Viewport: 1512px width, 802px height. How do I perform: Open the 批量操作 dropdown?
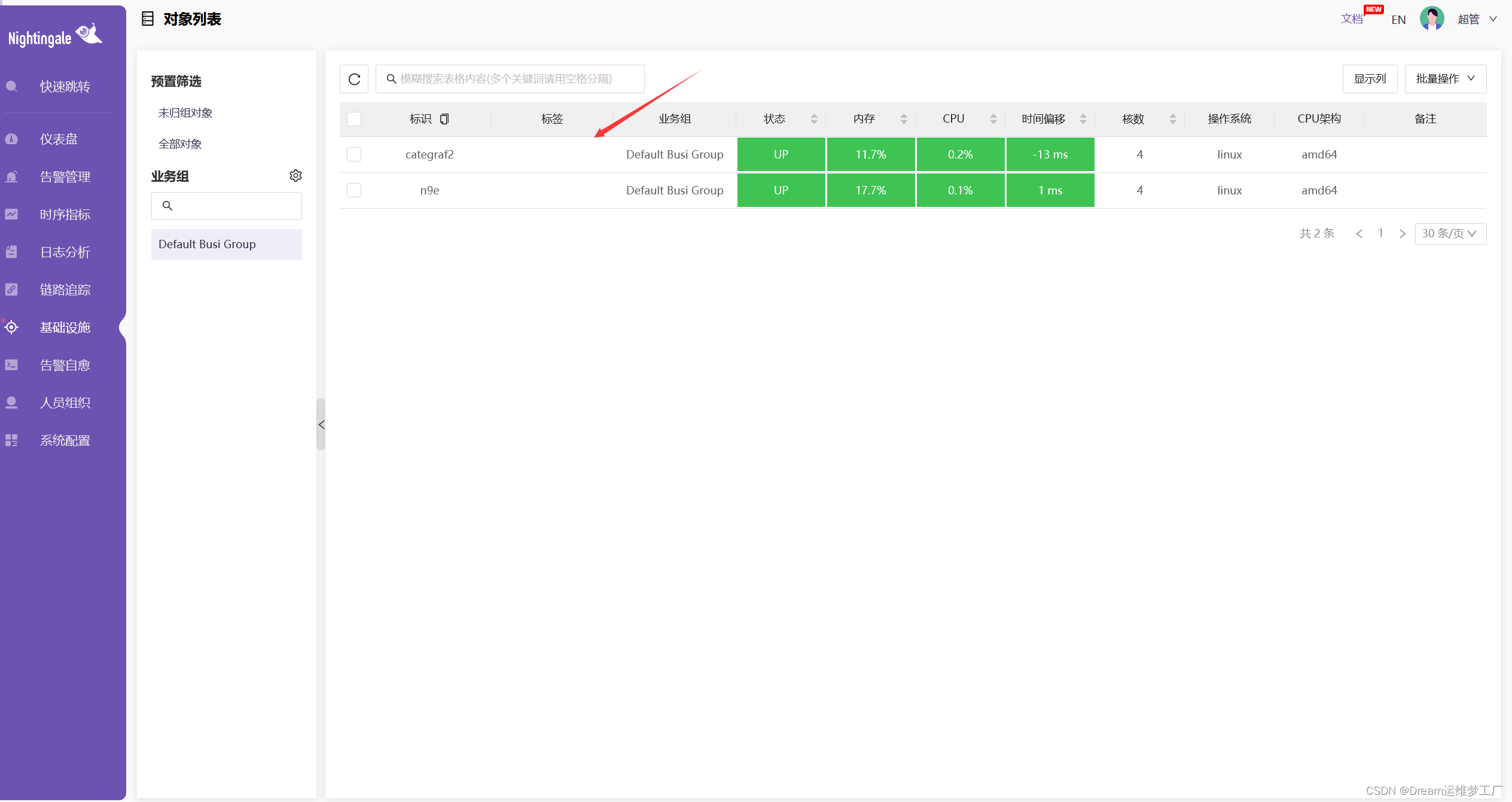pyautogui.click(x=1445, y=79)
